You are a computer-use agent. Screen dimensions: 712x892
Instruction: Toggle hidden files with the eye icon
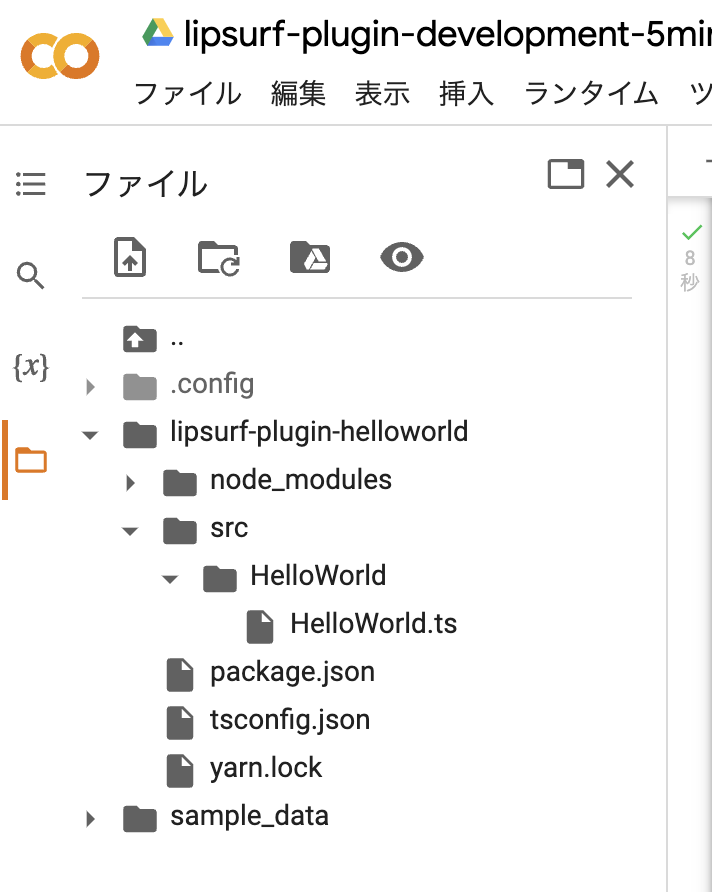pos(401,257)
